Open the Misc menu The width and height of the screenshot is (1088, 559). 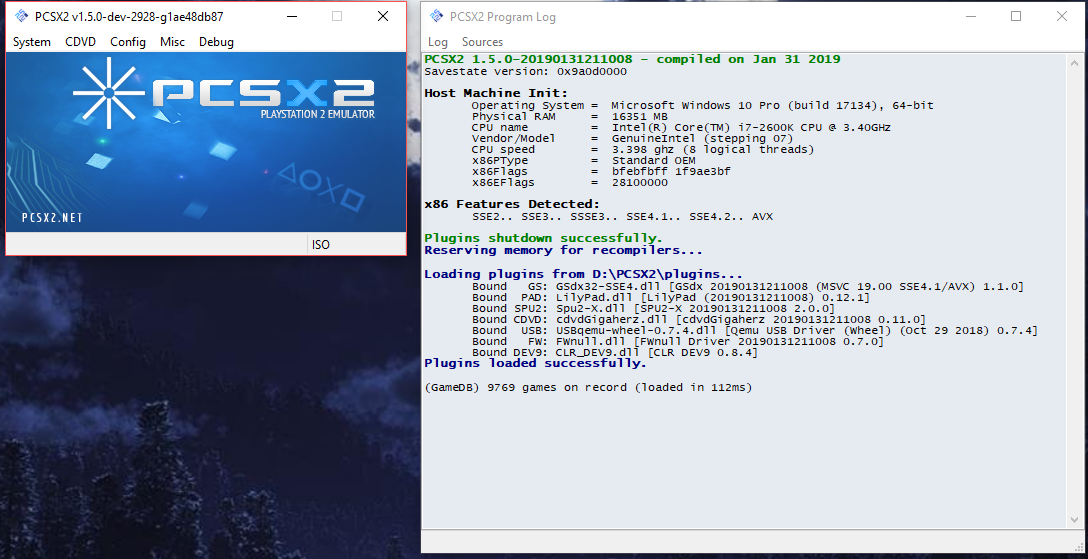click(x=172, y=42)
